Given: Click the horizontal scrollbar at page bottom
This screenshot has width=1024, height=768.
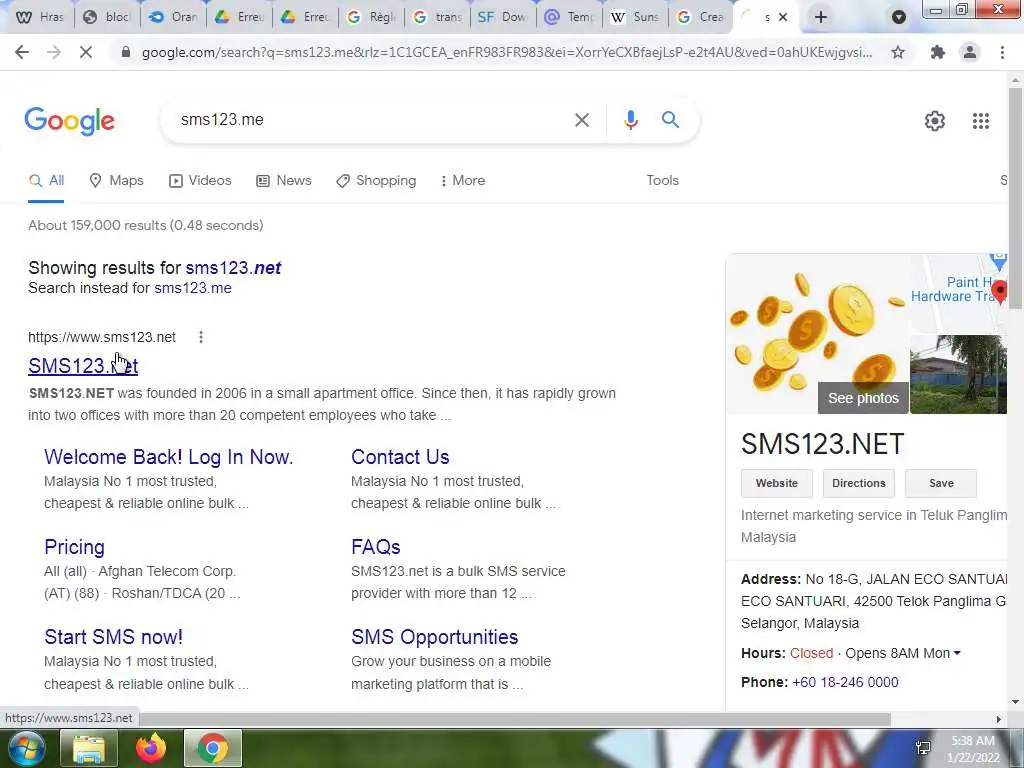Looking at the screenshot, I should (445, 719).
